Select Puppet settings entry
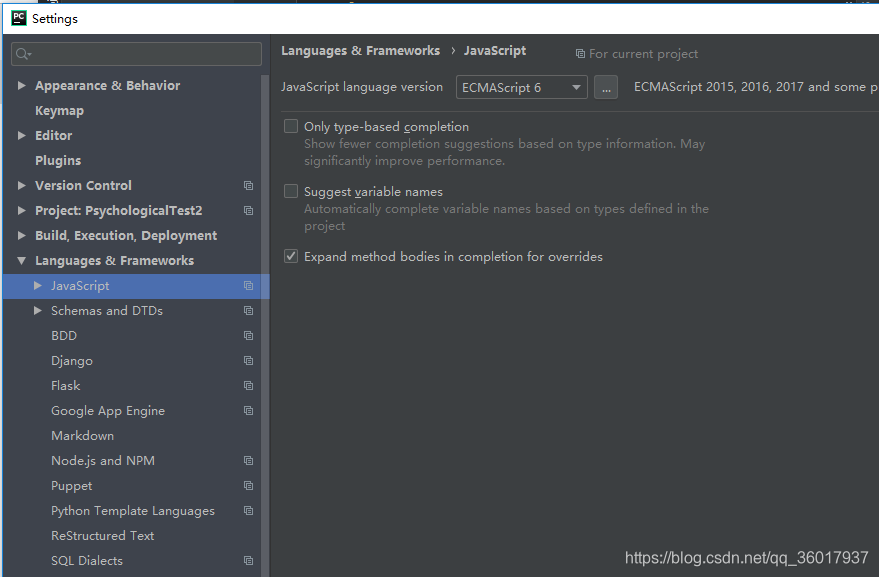The image size is (879, 577). point(71,486)
